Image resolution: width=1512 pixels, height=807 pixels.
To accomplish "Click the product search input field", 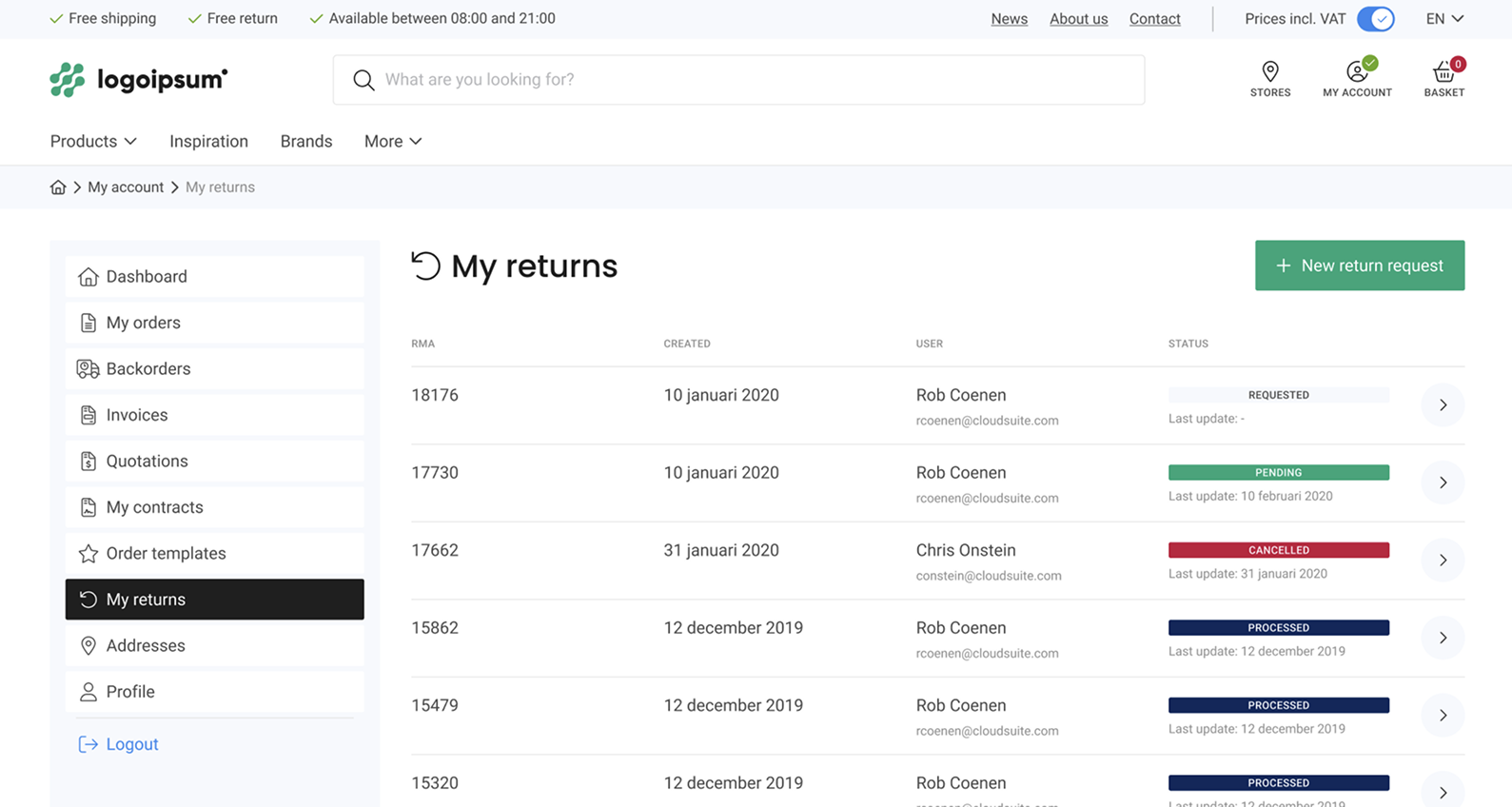I will tap(752, 80).
